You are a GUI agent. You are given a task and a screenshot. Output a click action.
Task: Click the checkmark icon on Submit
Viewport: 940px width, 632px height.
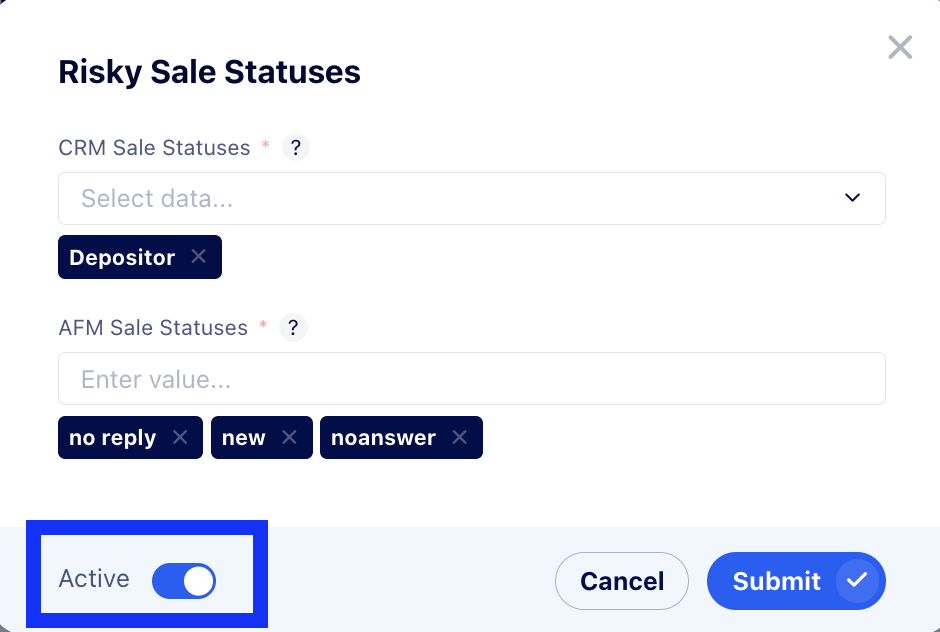[x=857, y=581]
